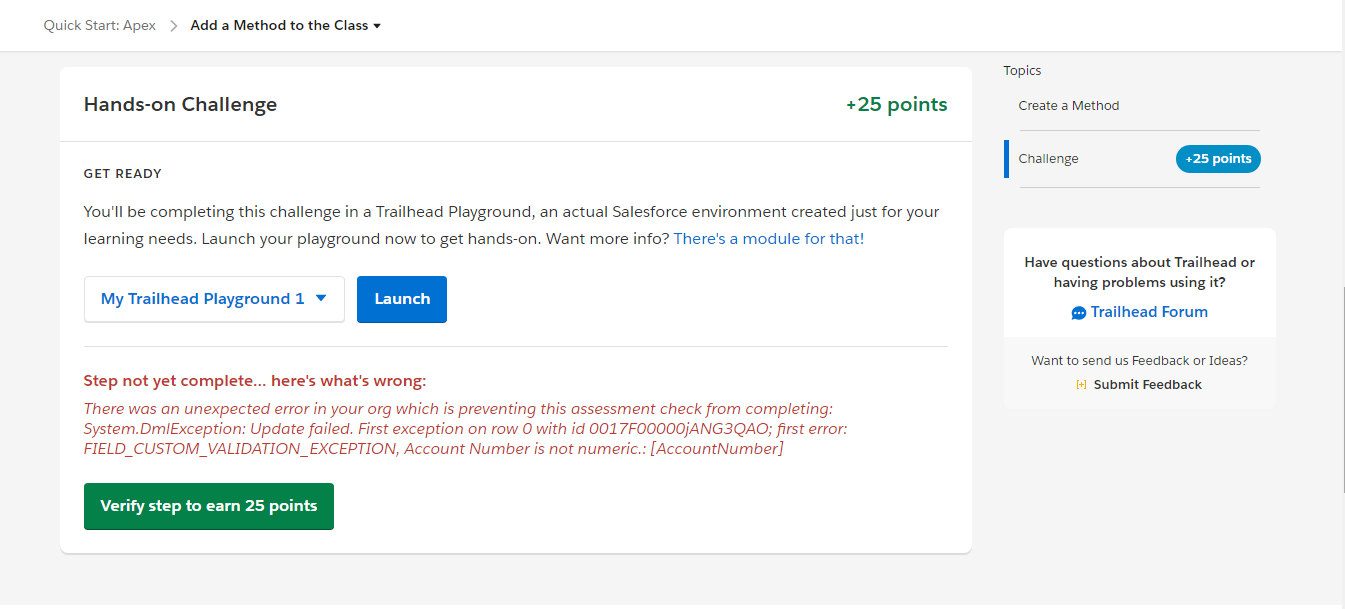Open the Trailhead Forum link text

[x=1149, y=312]
